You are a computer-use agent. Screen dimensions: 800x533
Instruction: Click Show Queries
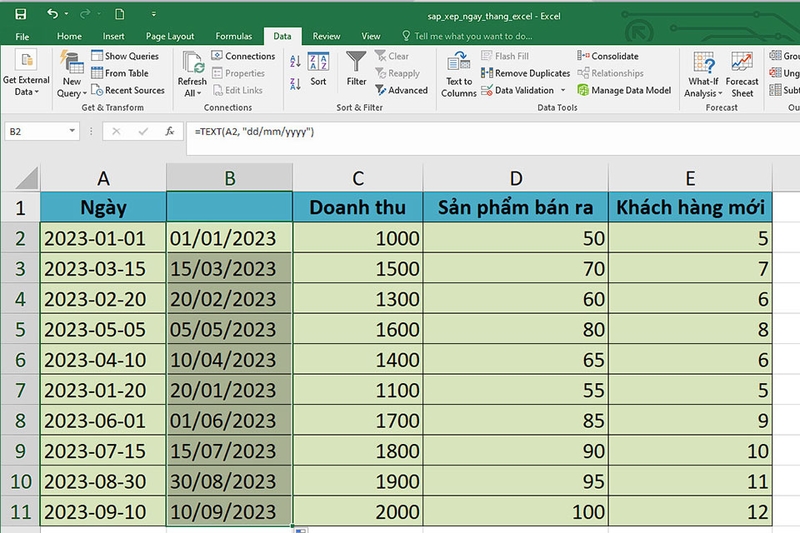pyautogui.click(x=125, y=56)
